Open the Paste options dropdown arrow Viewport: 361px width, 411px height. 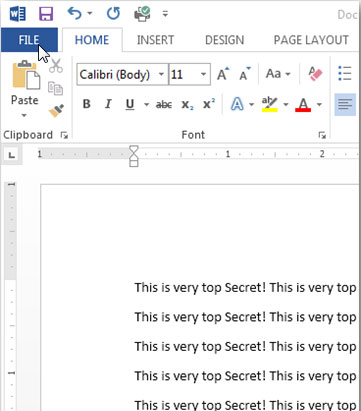pos(24,116)
